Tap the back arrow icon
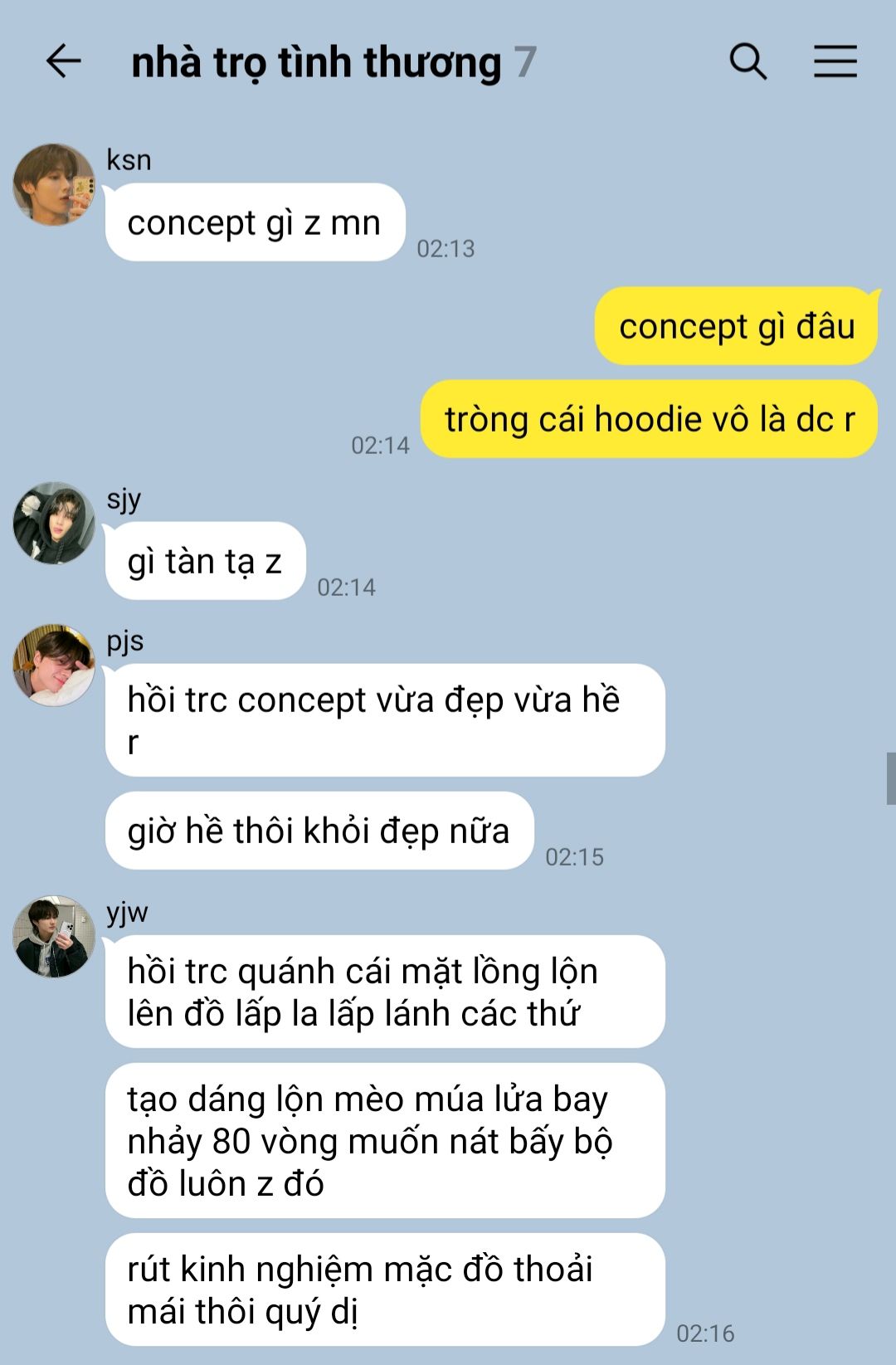This screenshot has height=1365, width=896. pos(63,61)
